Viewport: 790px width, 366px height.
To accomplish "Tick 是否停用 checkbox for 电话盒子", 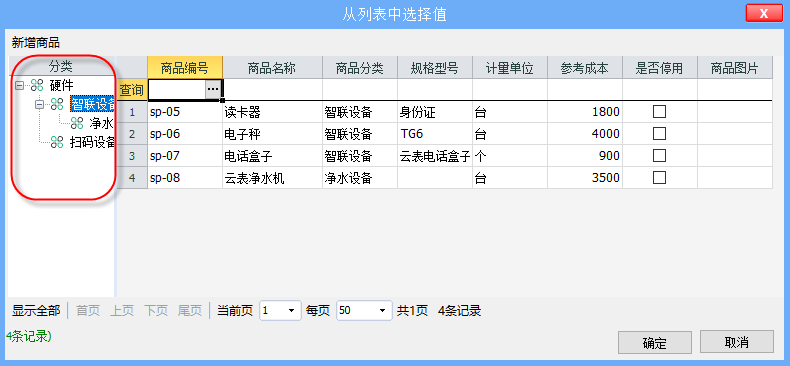I will tap(660, 155).
